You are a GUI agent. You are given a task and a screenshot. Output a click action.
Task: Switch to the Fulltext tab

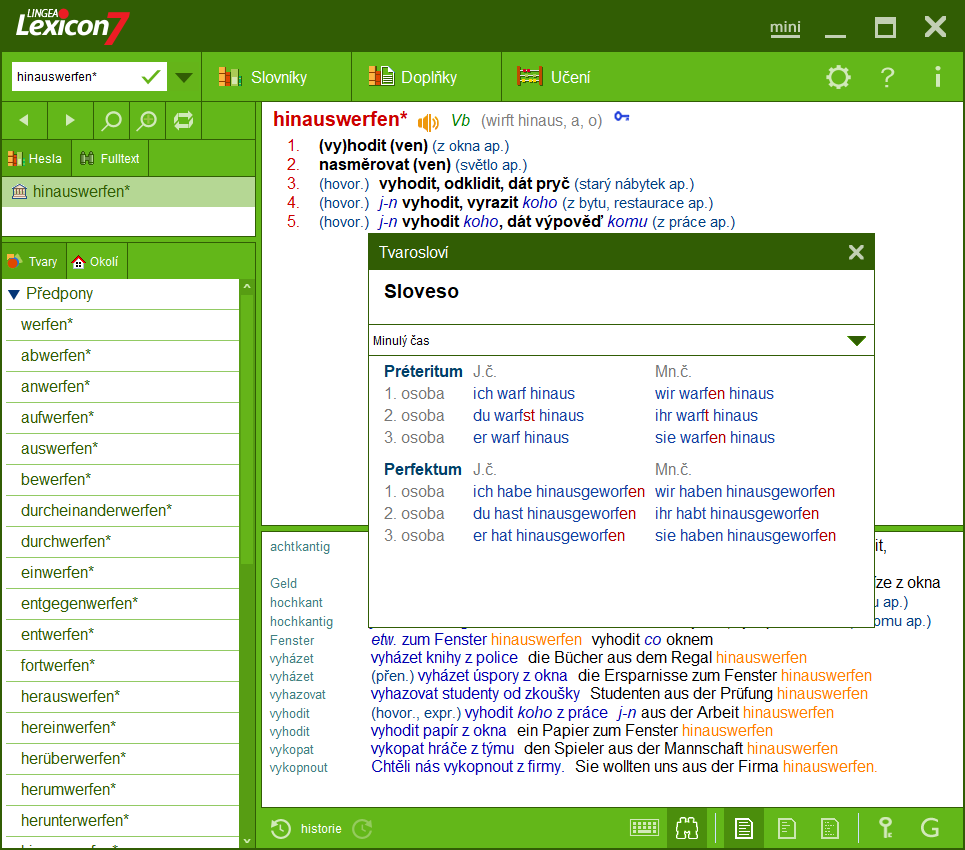110,159
